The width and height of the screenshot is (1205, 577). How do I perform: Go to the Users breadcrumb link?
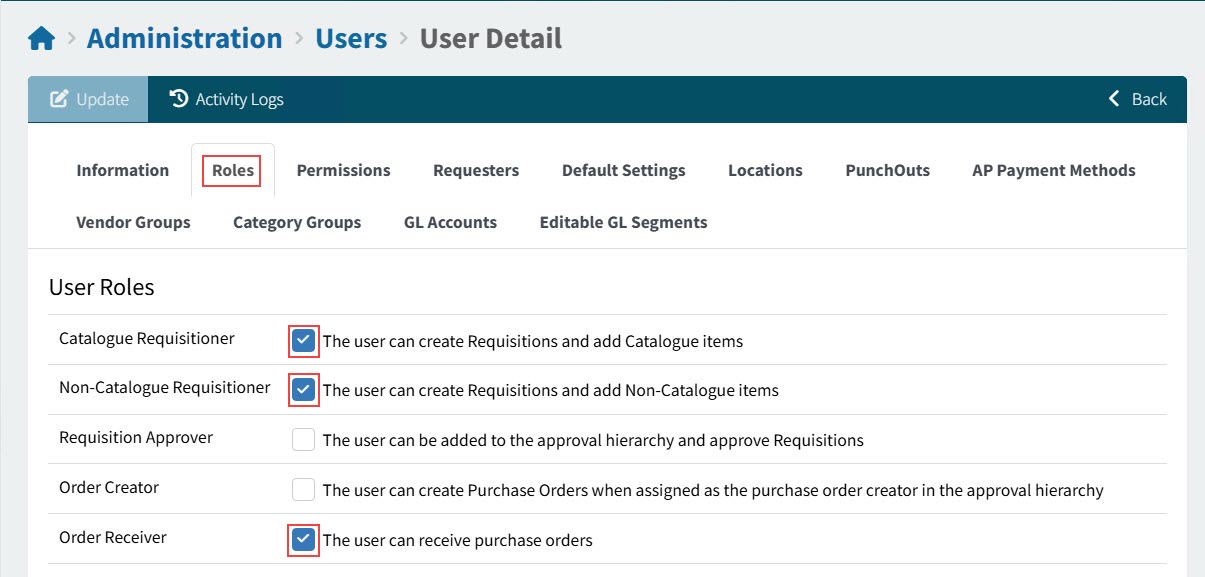351,37
